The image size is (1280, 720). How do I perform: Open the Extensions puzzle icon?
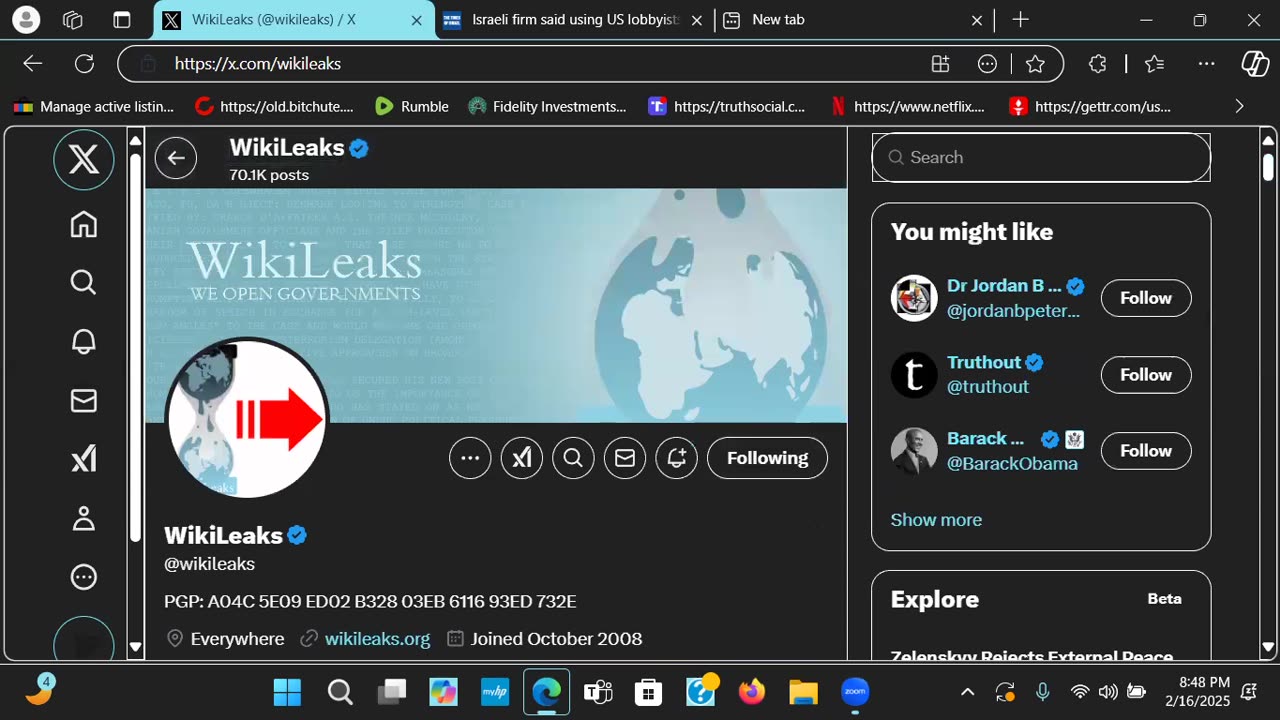click(1098, 64)
